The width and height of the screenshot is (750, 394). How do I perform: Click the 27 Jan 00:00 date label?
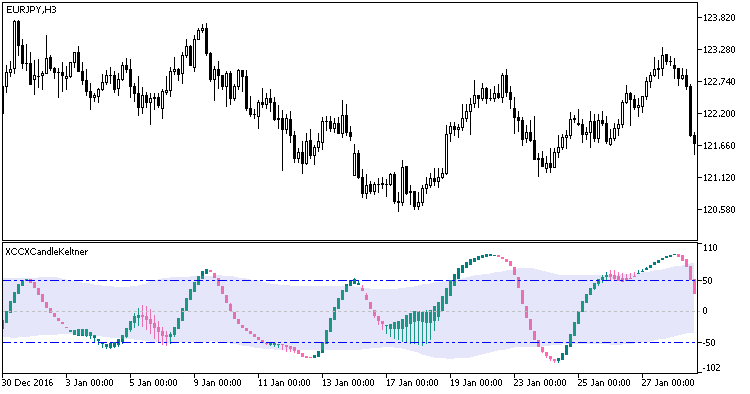pyautogui.click(x=668, y=383)
